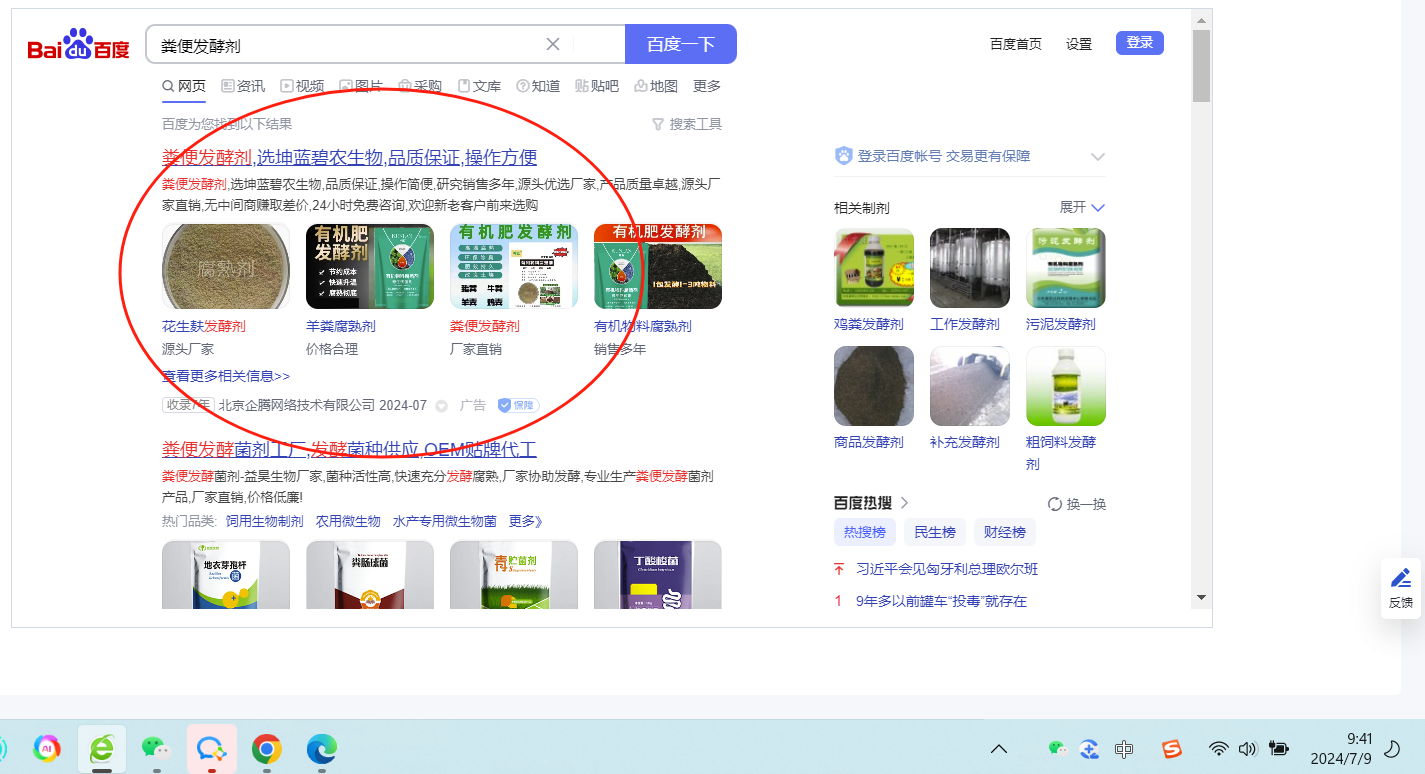Click the 登录百度帐号 交易更有保障 text
1425x774 pixels.
pos(944,156)
